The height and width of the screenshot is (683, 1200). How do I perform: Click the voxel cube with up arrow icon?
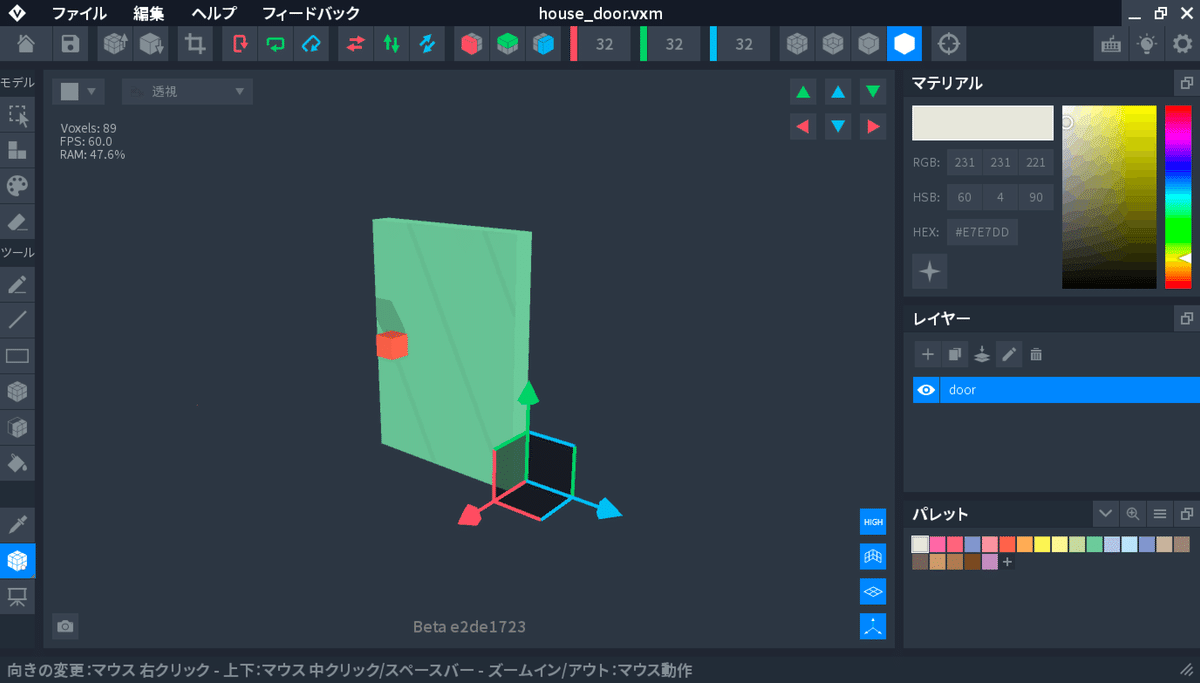[x=116, y=44]
